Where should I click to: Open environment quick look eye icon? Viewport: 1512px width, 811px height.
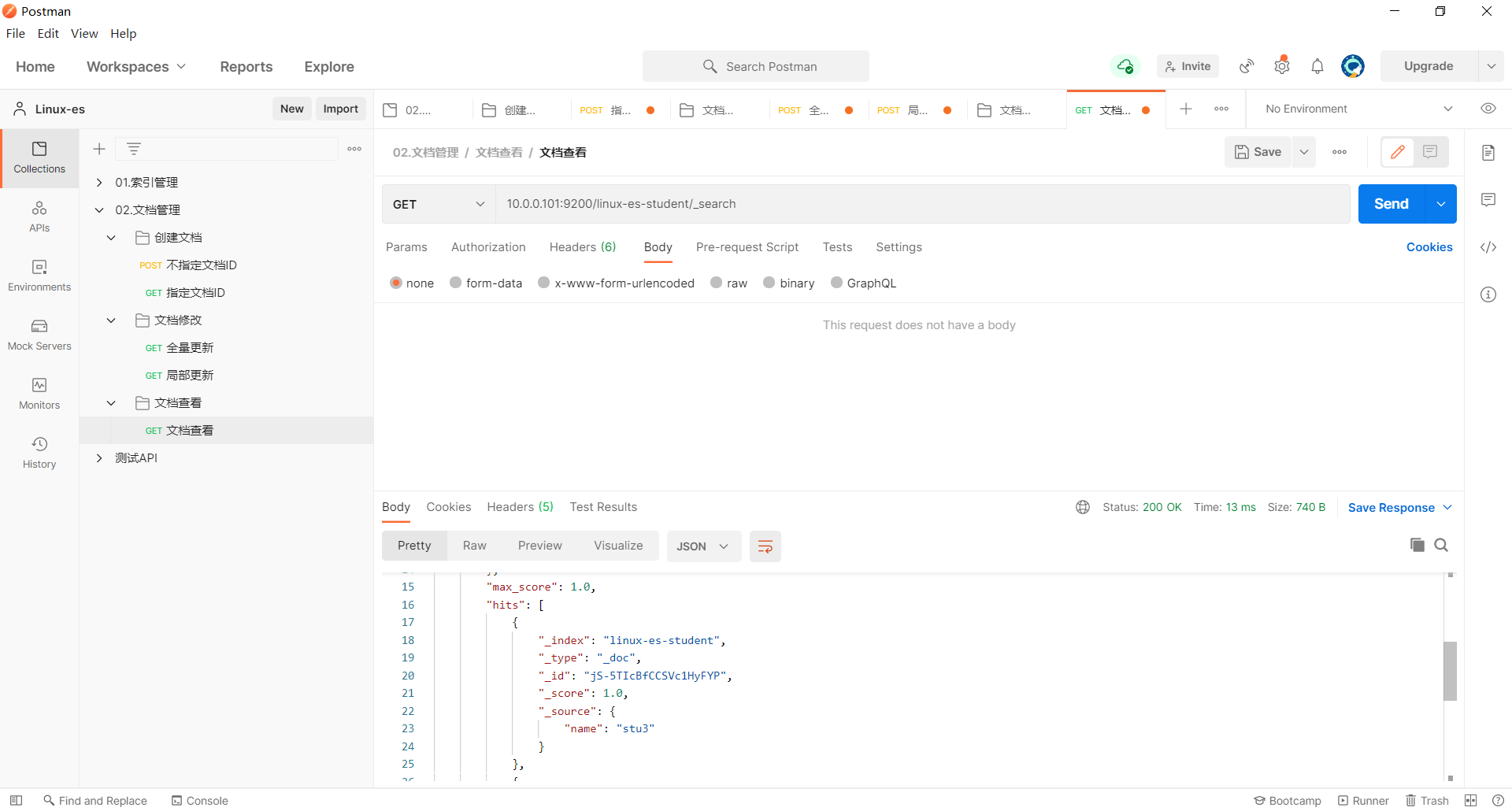(x=1488, y=109)
